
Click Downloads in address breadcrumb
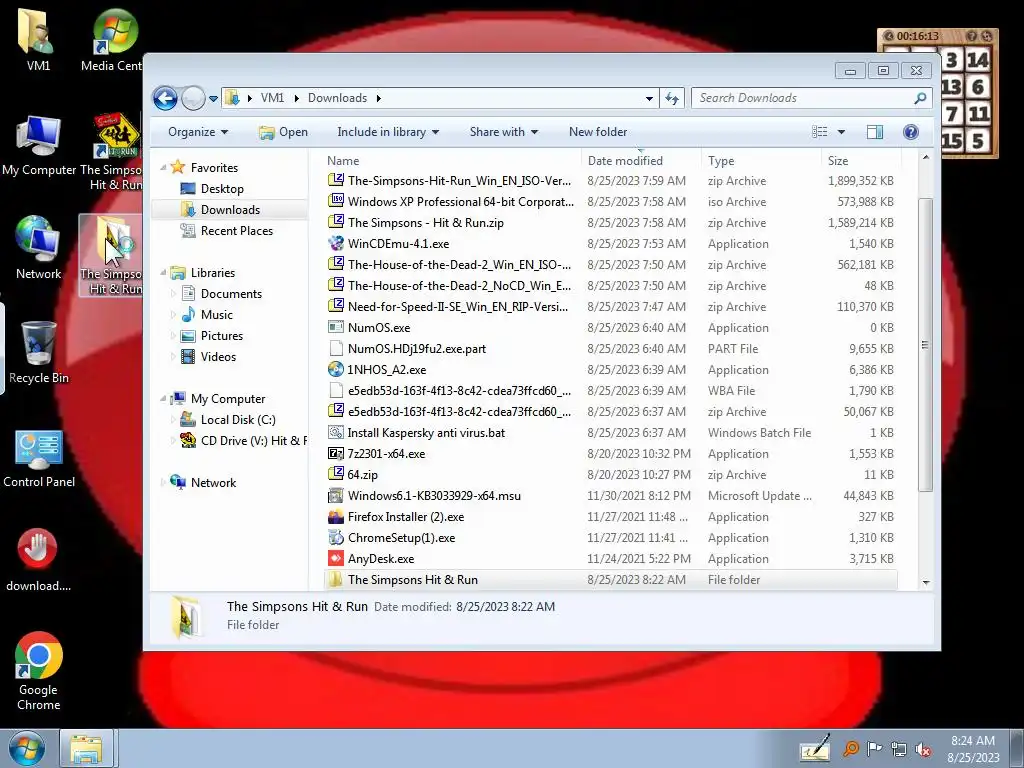coord(338,98)
